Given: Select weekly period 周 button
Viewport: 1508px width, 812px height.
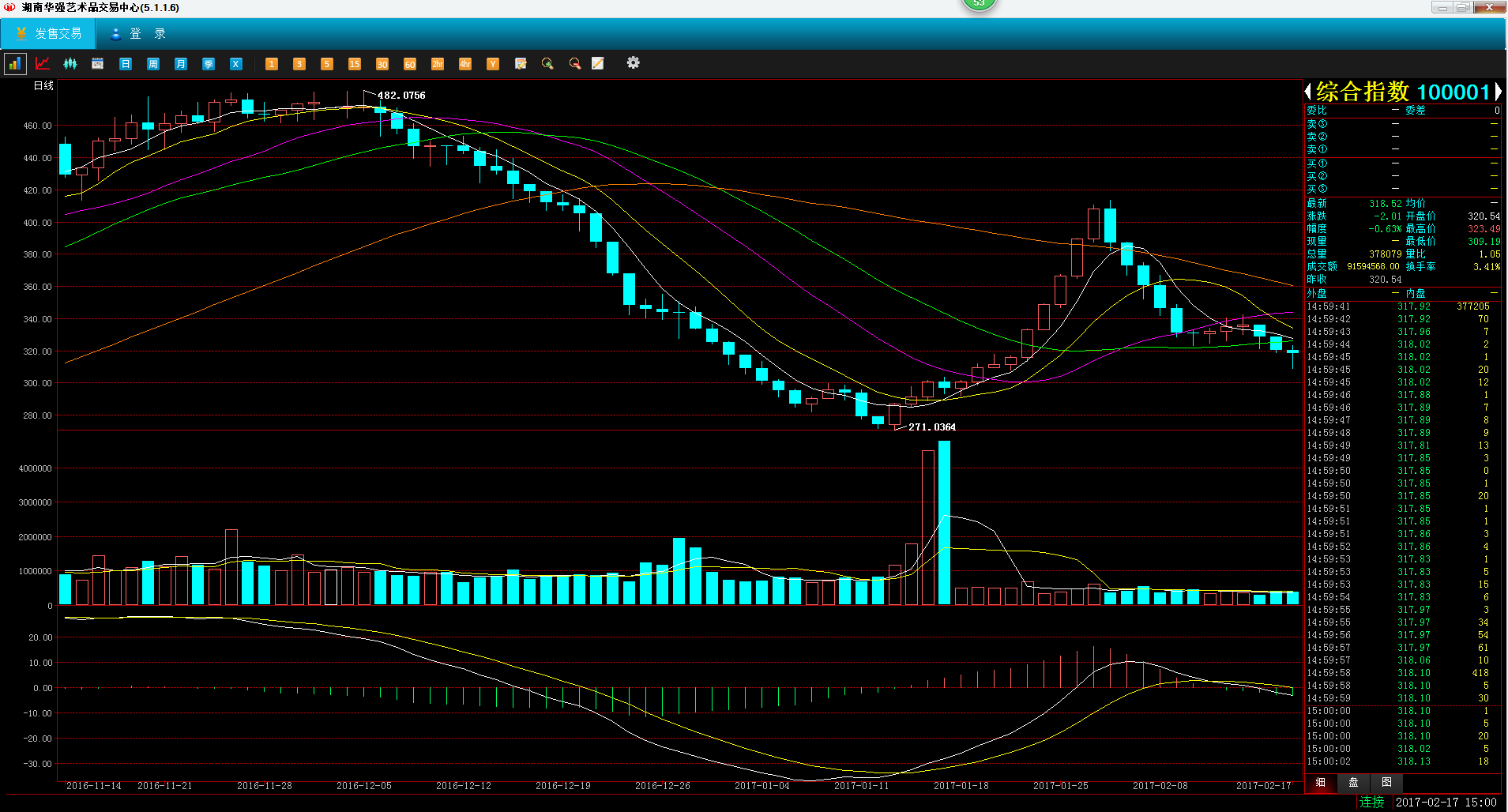Looking at the screenshot, I should pyautogui.click(x=153, y=64).
